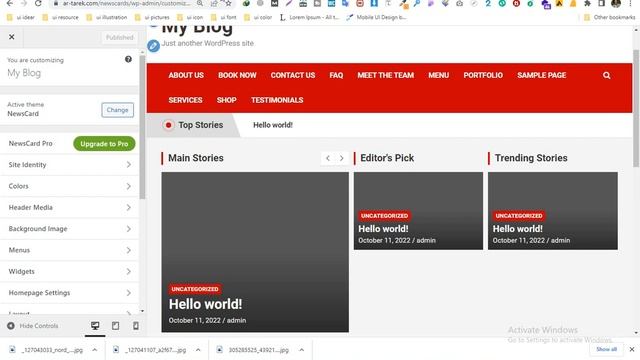Open menu for 305285525_43921 download
This screenshot has height=360, width=640.
pos(302,350)
